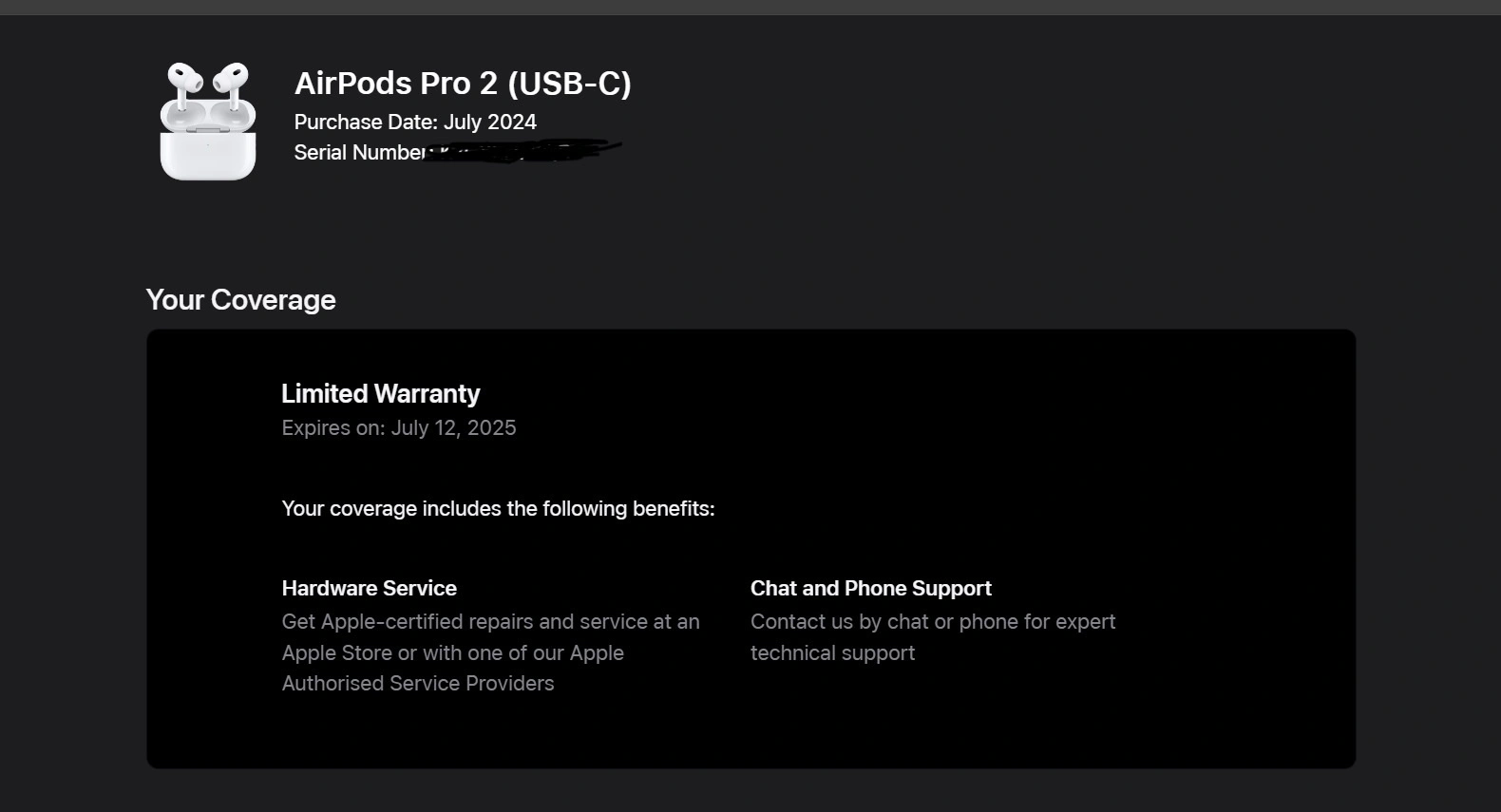Click the technical support text line
Viewport: 1501px width, 812px height.
pos(833,652)
